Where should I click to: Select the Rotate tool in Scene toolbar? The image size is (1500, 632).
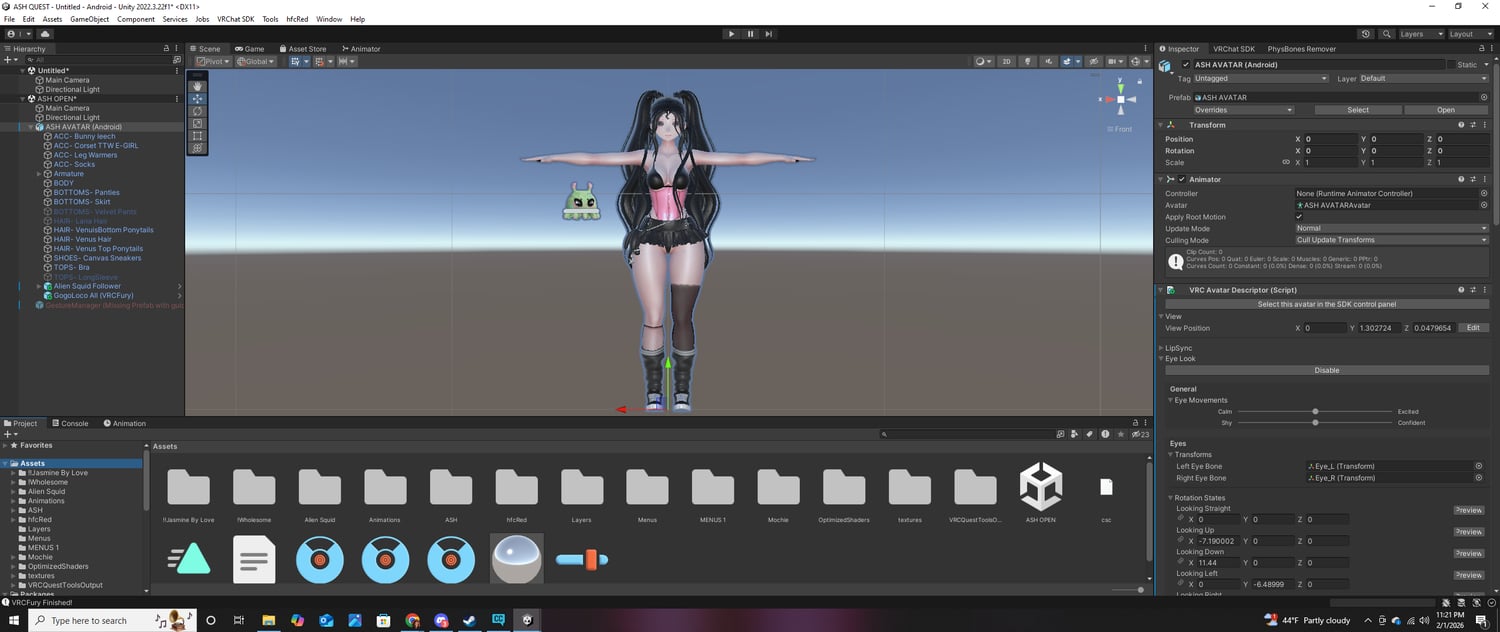(x=197, y=111)
